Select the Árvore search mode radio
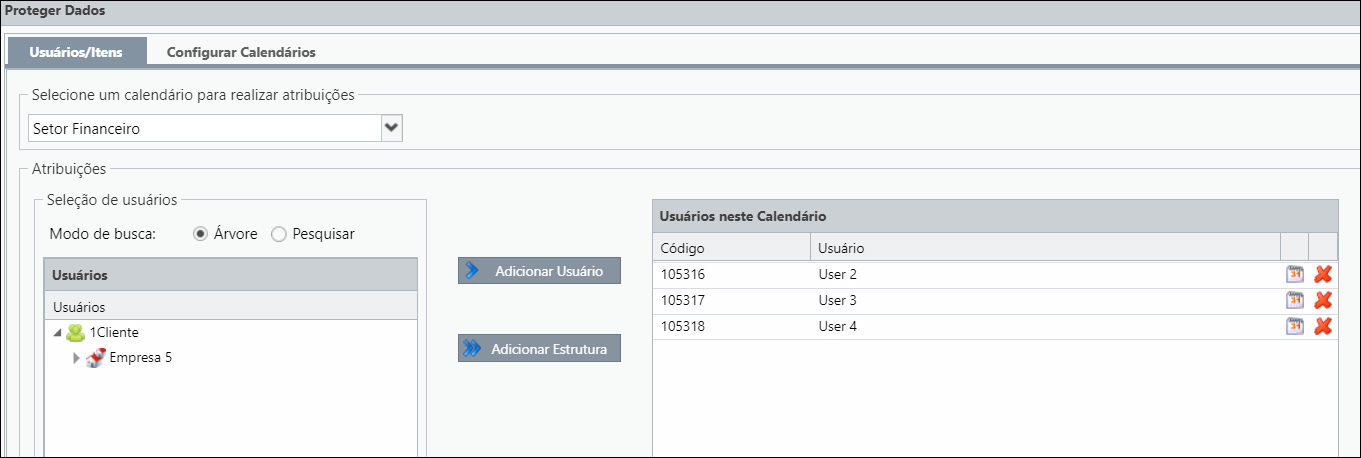 tap(200, 234)
